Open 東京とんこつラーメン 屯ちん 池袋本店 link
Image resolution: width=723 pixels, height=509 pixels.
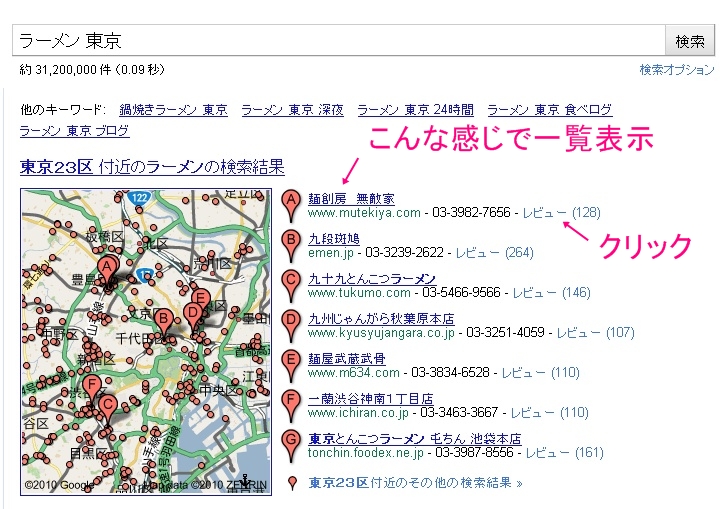[415, 438]
